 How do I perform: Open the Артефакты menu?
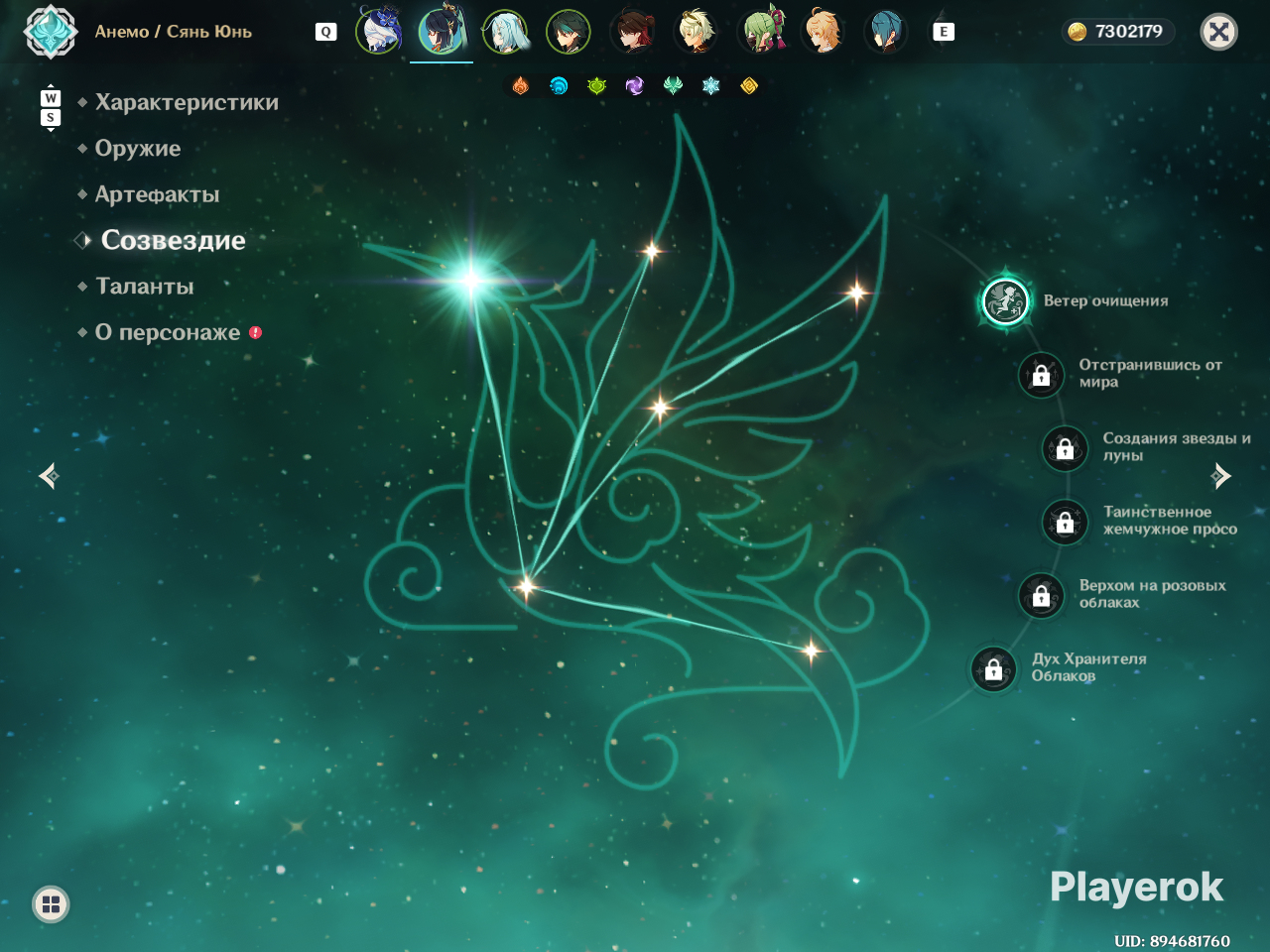tap(157, 194)
